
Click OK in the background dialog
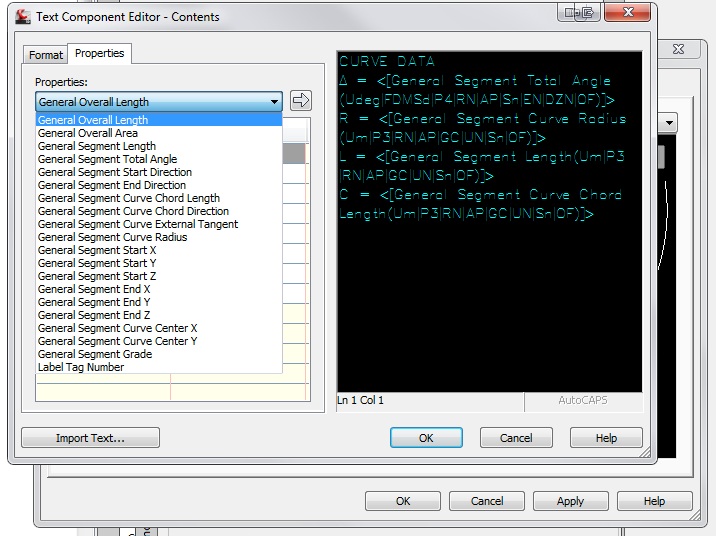pyautogui.click(x=403, y=501)
